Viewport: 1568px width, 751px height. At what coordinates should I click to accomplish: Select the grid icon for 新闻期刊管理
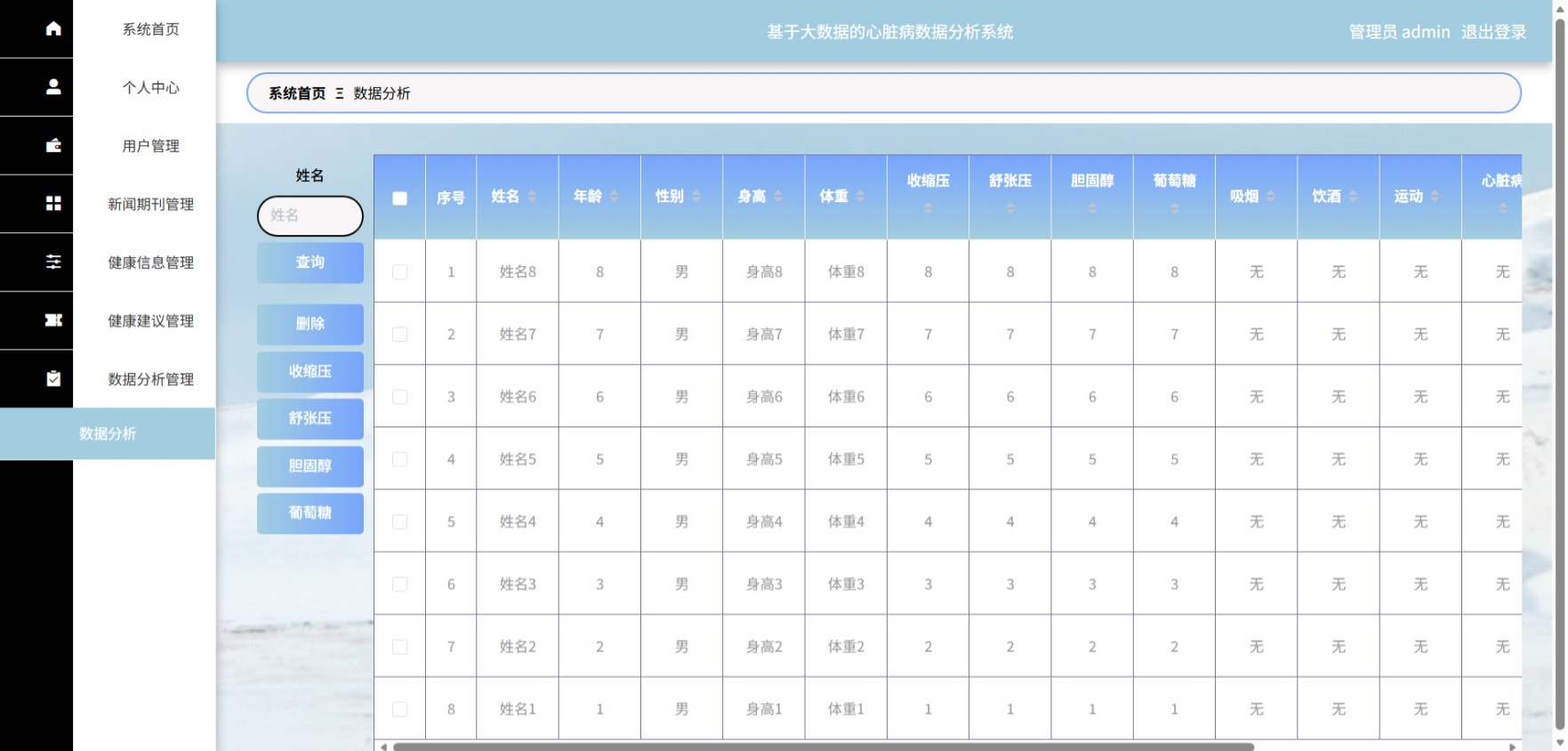coord(53,204)
